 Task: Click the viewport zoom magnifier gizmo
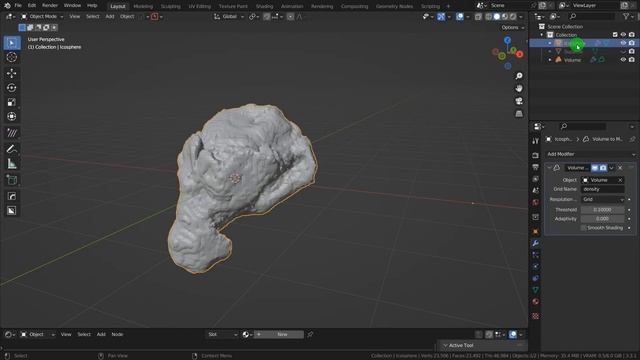[519, 76]
